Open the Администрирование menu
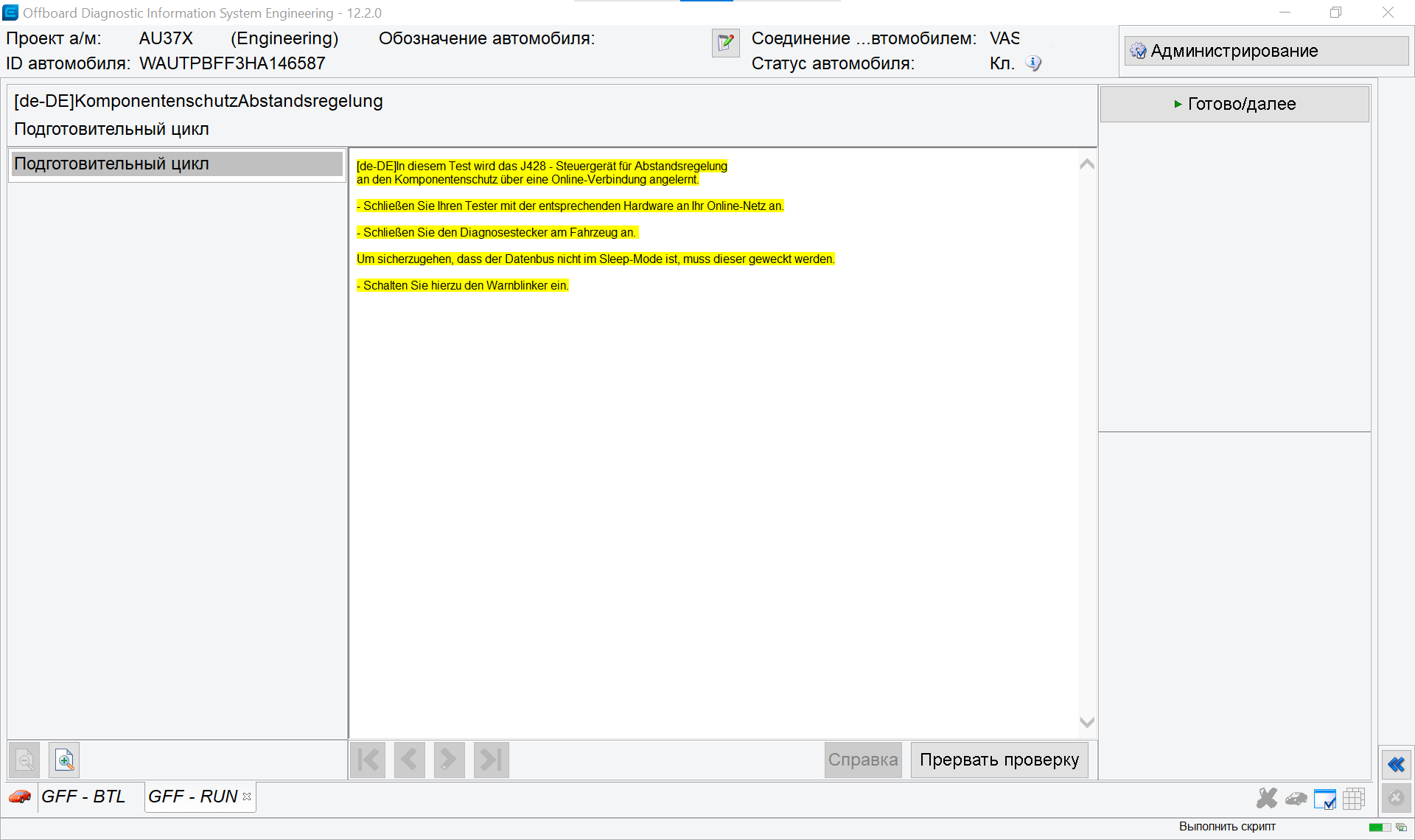The image size is (1415, 840). coord(1266,51)
